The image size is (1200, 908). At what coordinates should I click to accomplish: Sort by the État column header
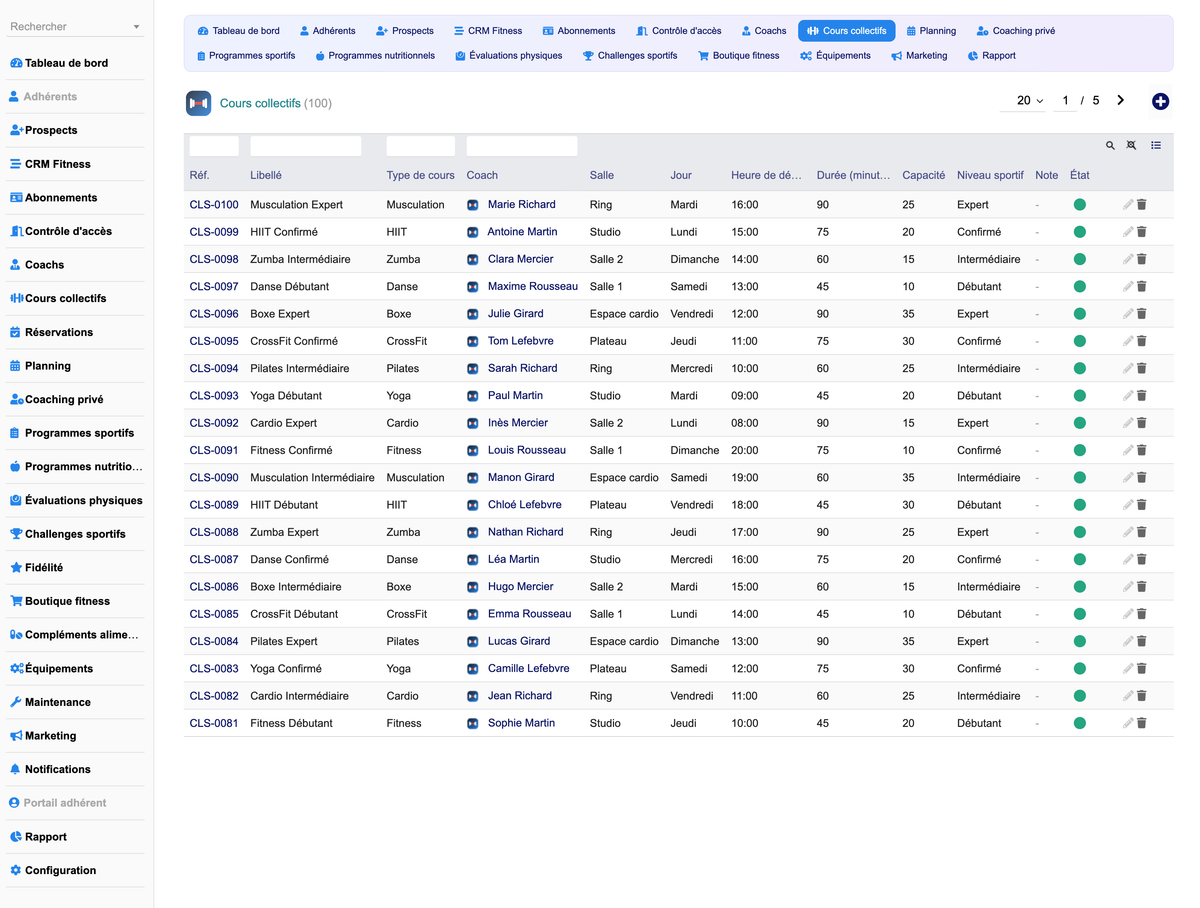[x=1079, y=175]
